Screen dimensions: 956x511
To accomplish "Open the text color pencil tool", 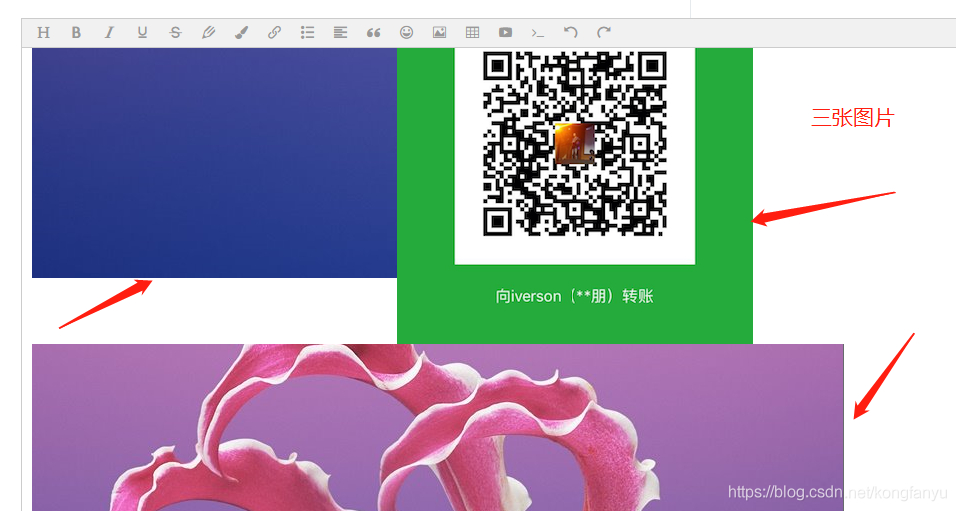I will pyautogui.click(x=209, y=32).
